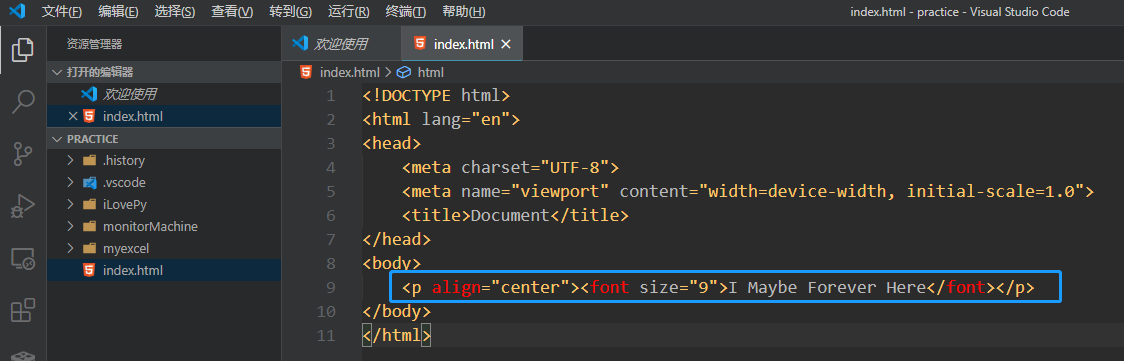Close index.html in open editors list
The image size is (1124, 361).
(x=72, y=116)
